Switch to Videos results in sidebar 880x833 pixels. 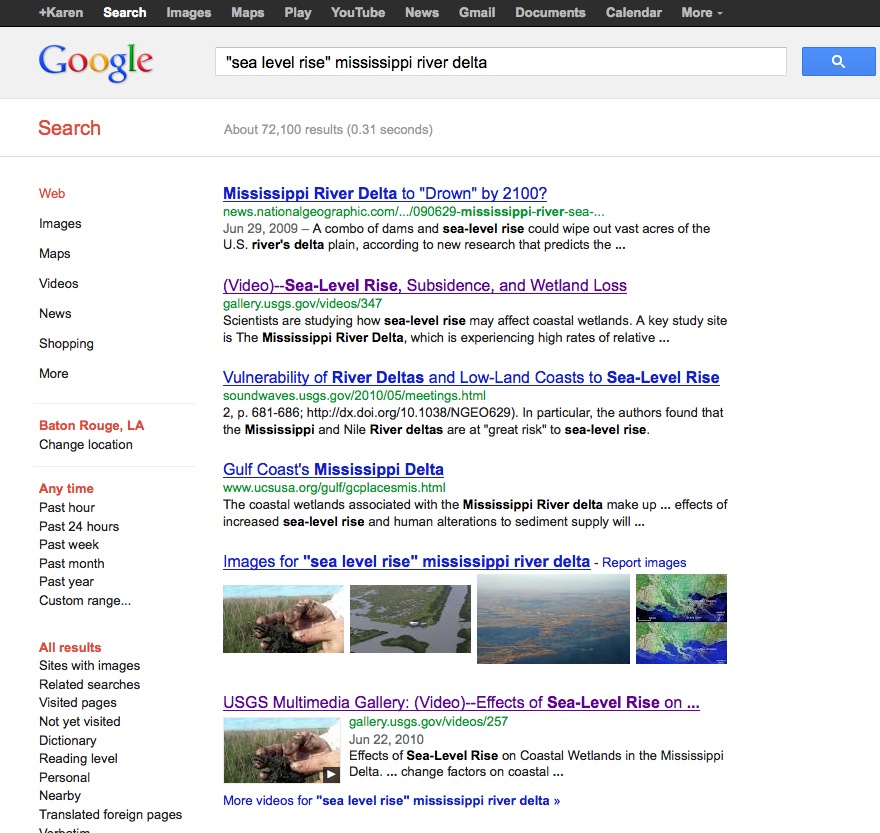point(59,283)
